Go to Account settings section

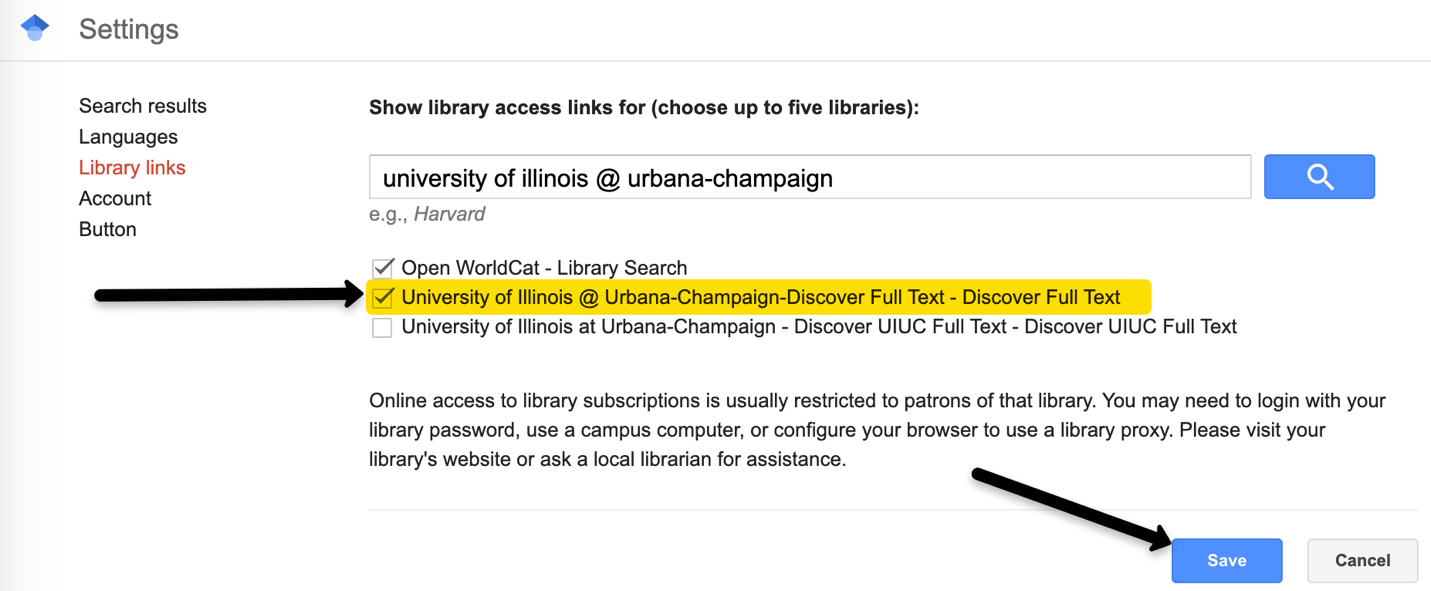[x=115, y=198]
